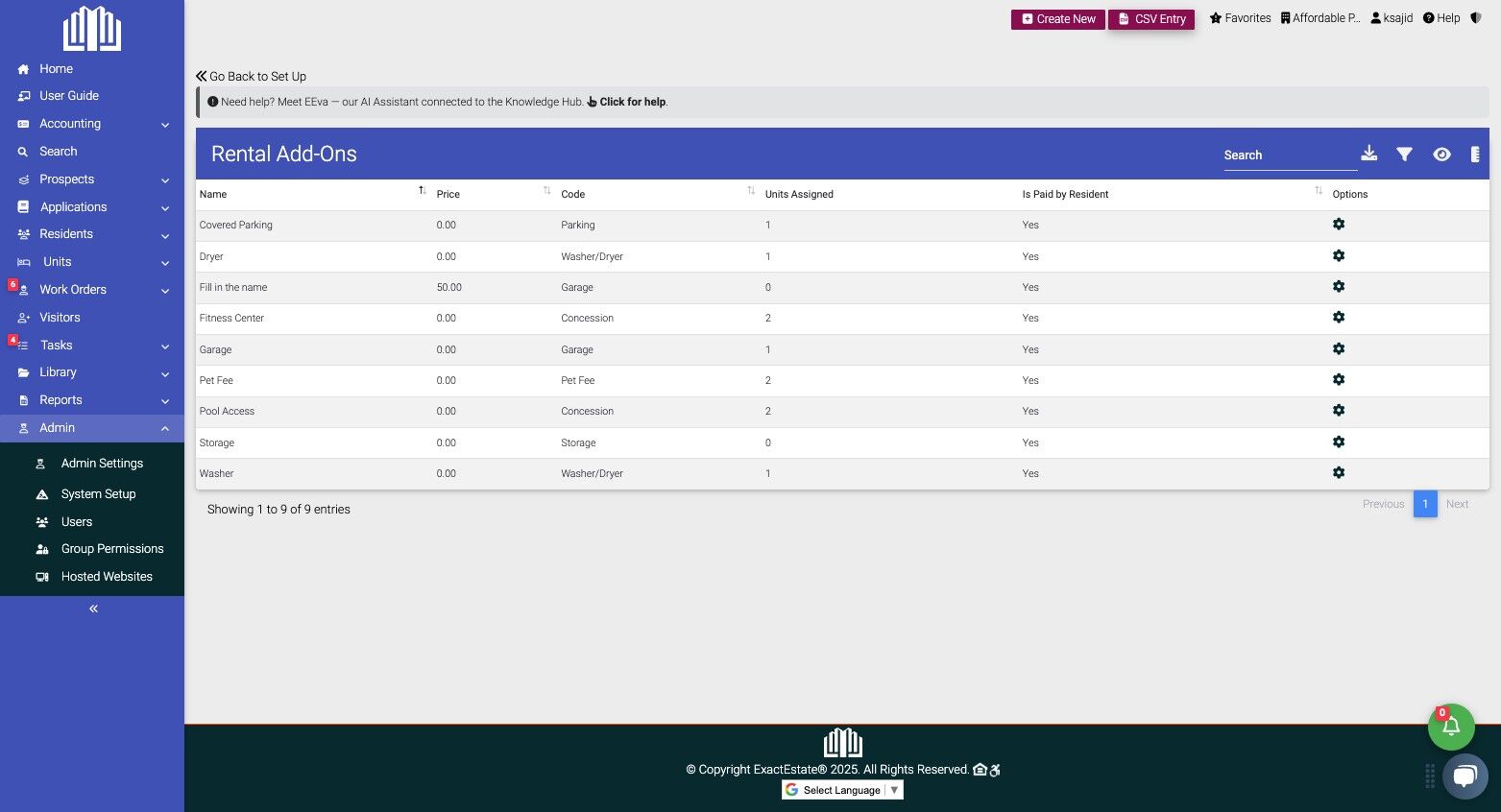Sort table by Name column
The width and height of the screenshot is (1501, 812).
tap(313, 194)
